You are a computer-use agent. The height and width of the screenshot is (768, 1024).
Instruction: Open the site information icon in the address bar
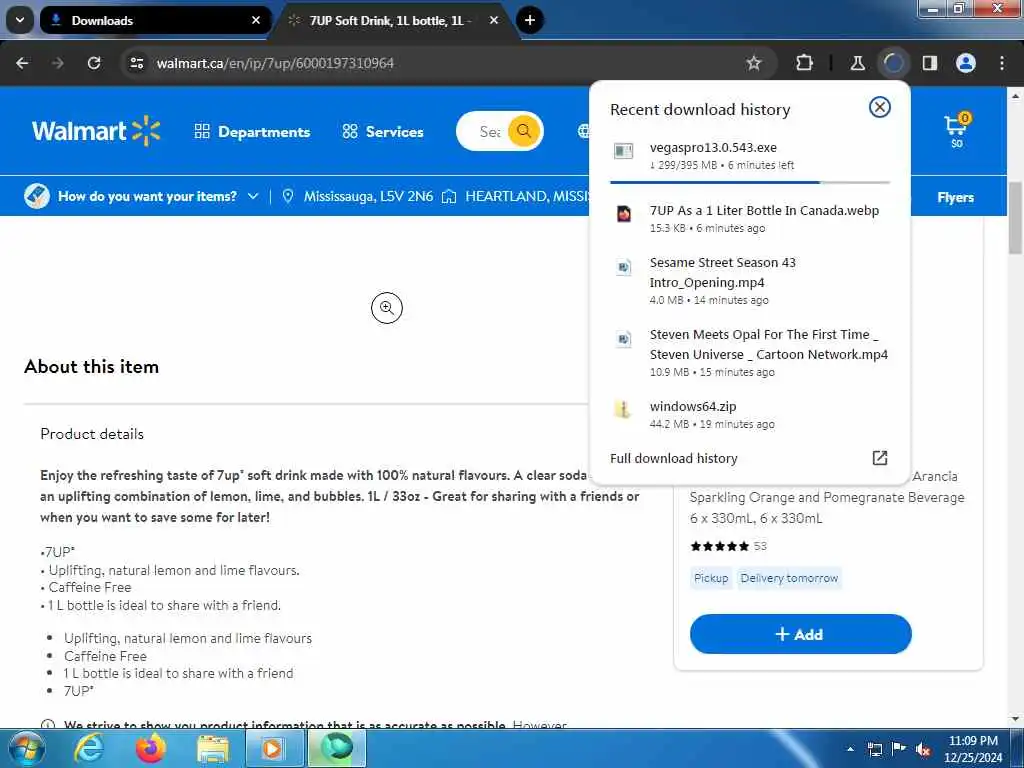point(136,63)
